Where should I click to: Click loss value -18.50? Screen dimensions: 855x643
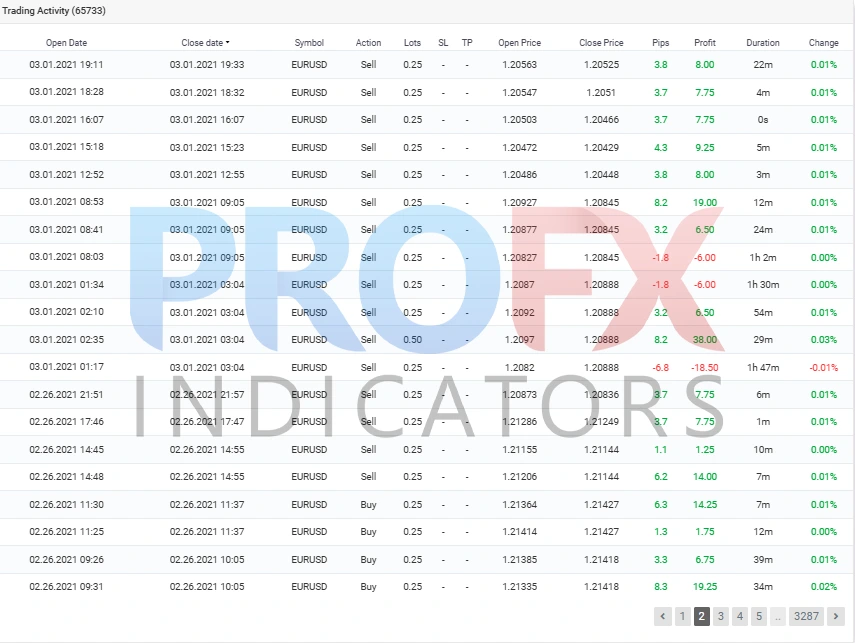click(x=705, y=368)
